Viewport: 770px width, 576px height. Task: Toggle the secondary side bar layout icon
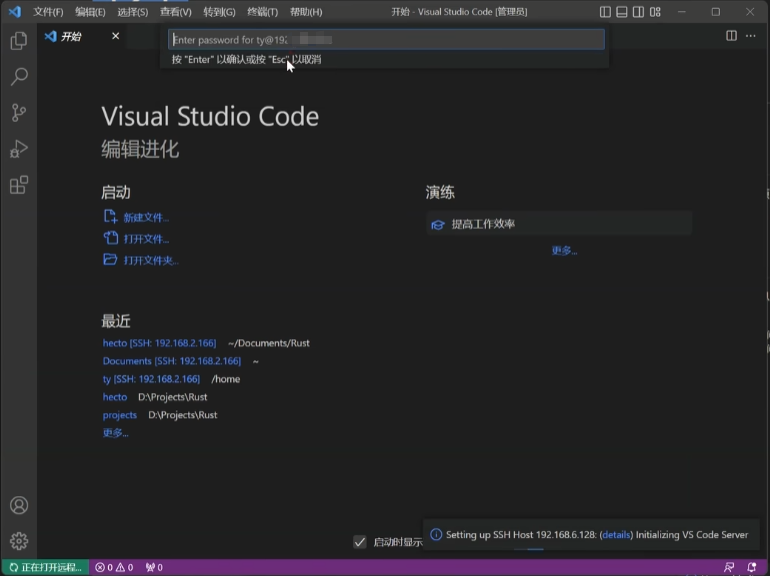tap(638, 12)
